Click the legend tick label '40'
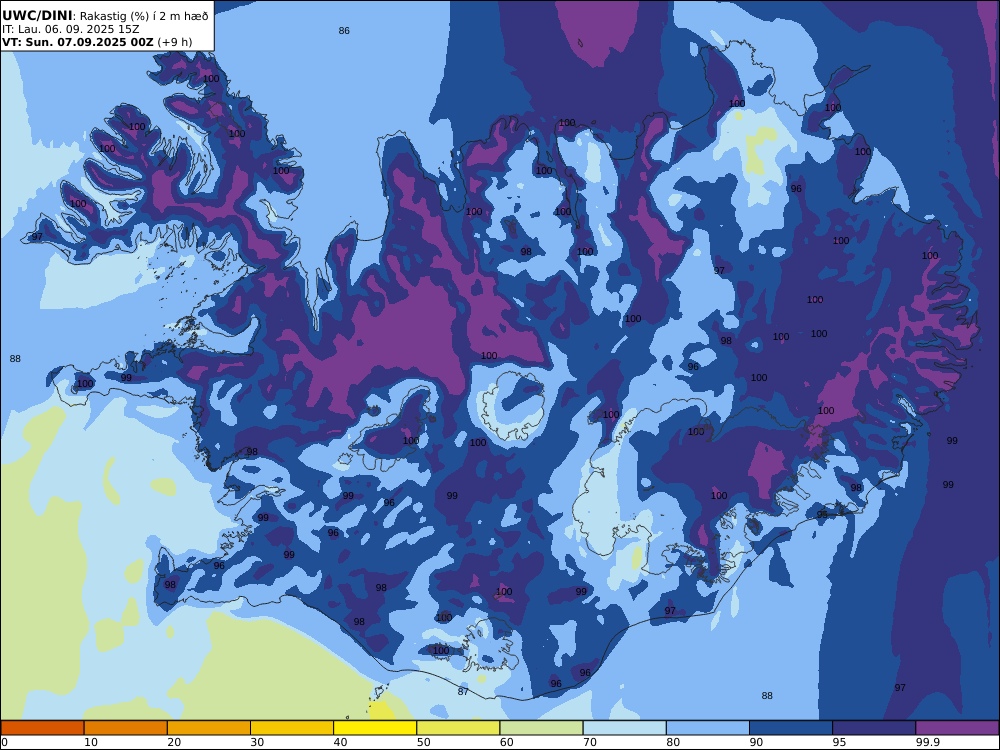The height and width of the screenshot is (750, 1000). [341, 742]
